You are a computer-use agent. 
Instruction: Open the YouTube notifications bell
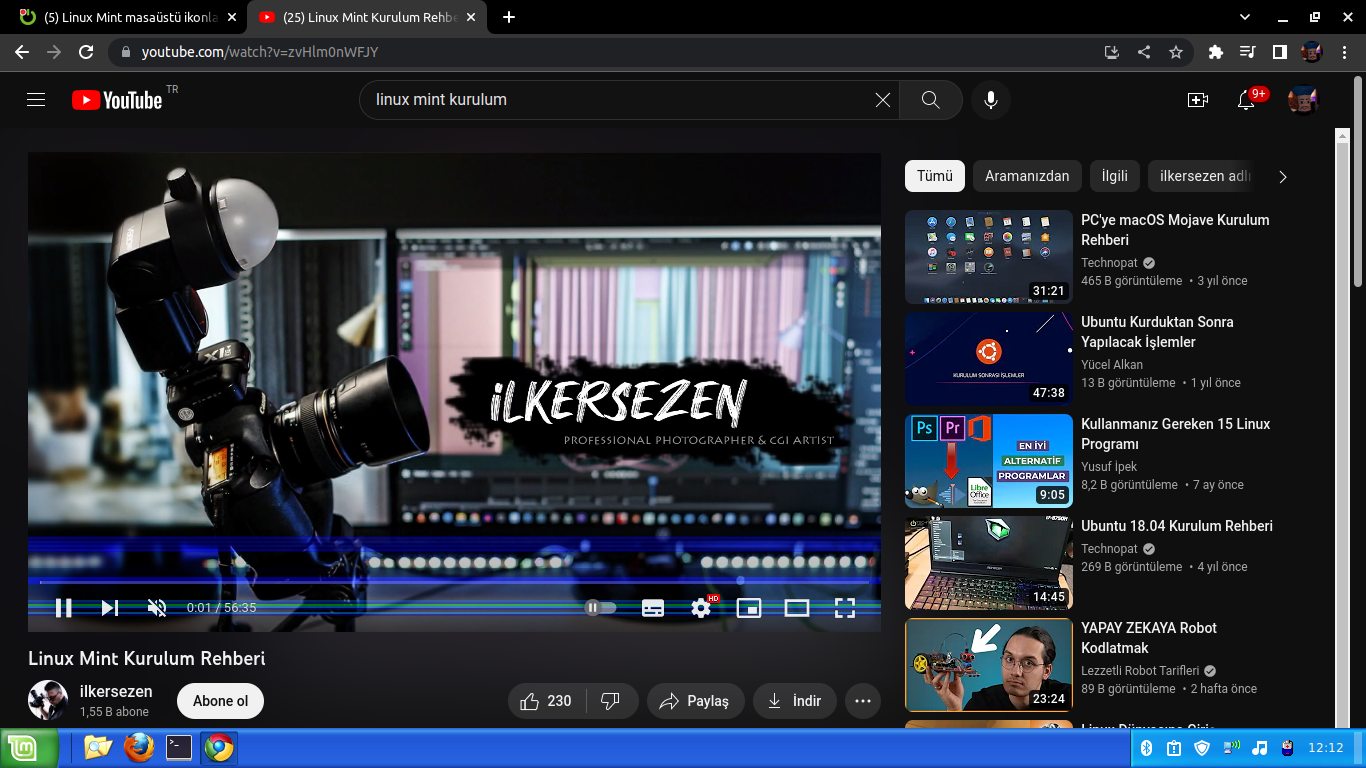[x=1246, y=100]
